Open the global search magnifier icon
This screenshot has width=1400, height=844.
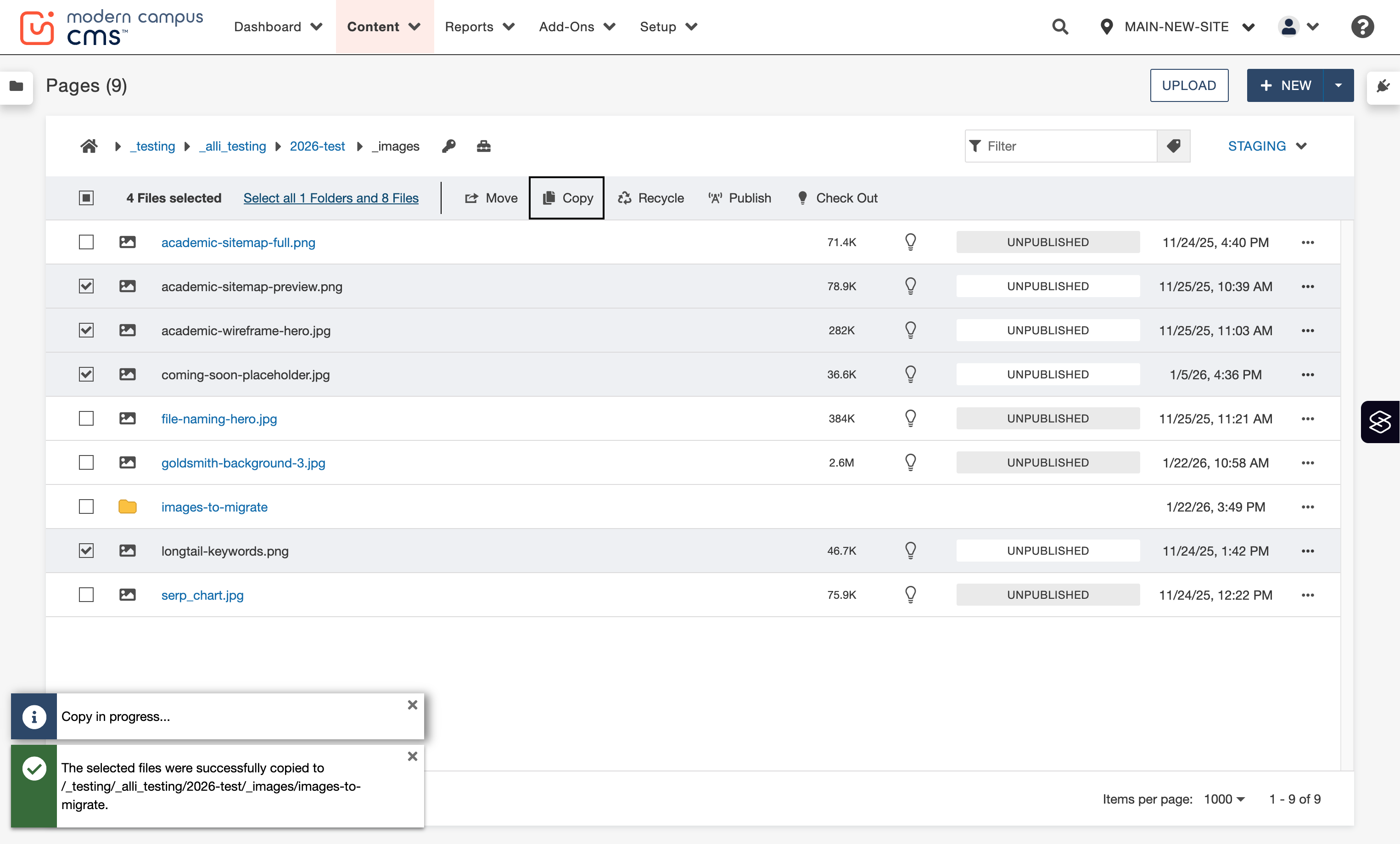tap(1060, 27)
